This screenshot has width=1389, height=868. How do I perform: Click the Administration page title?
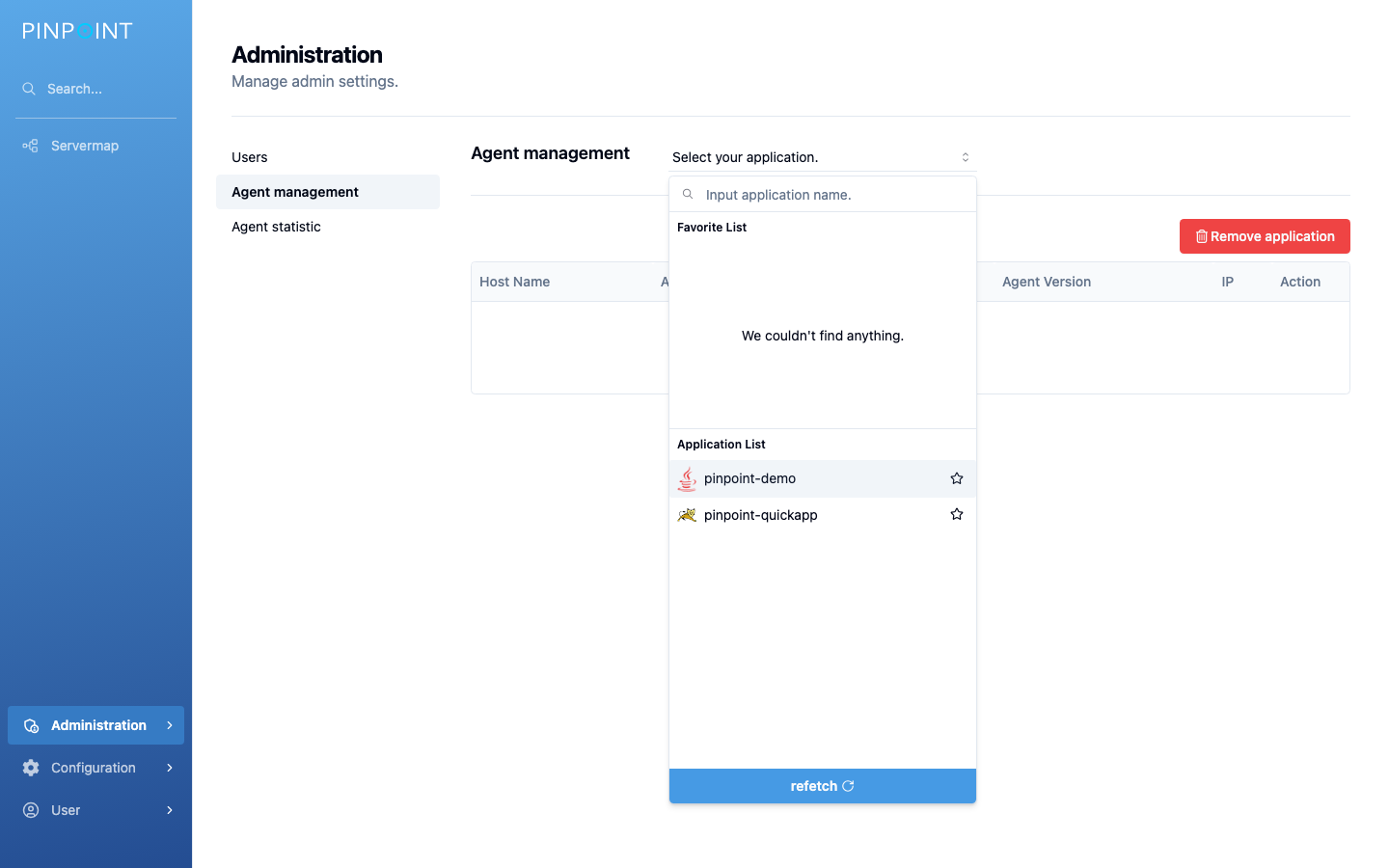(x=307, y=55)
